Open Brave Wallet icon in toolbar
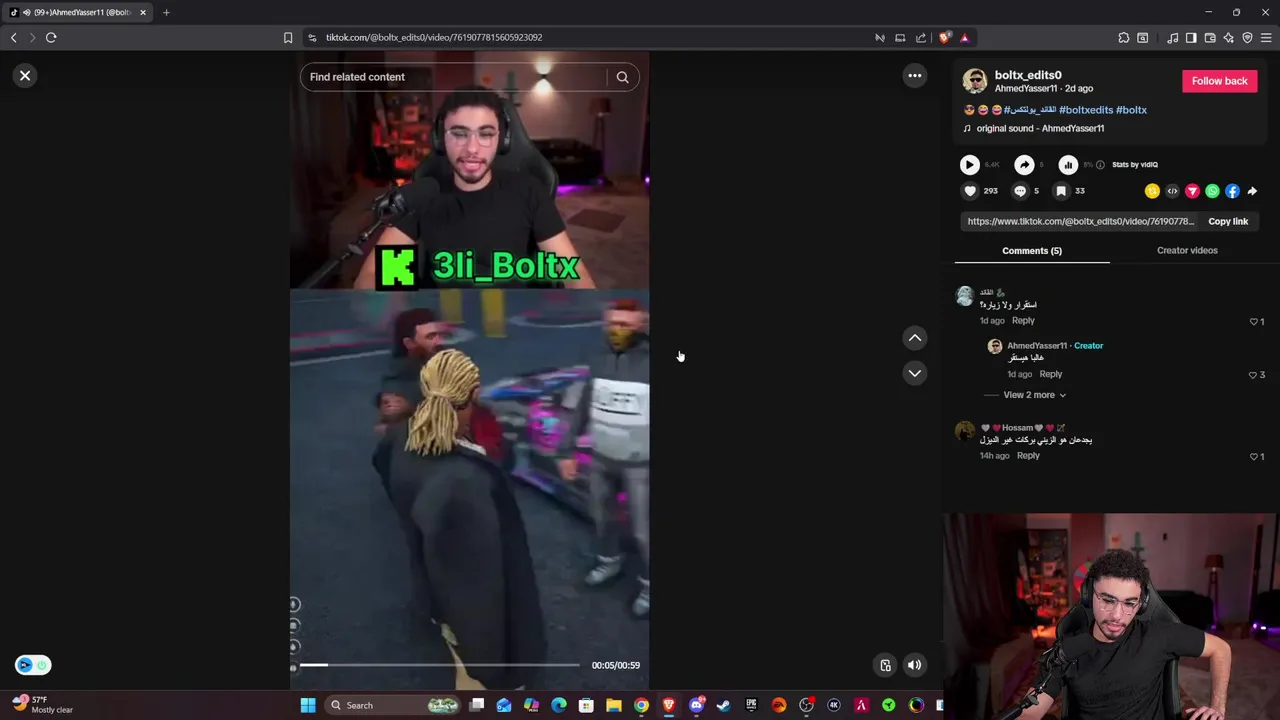Viewport: 1280px width, 720px height. point(1210,38)
